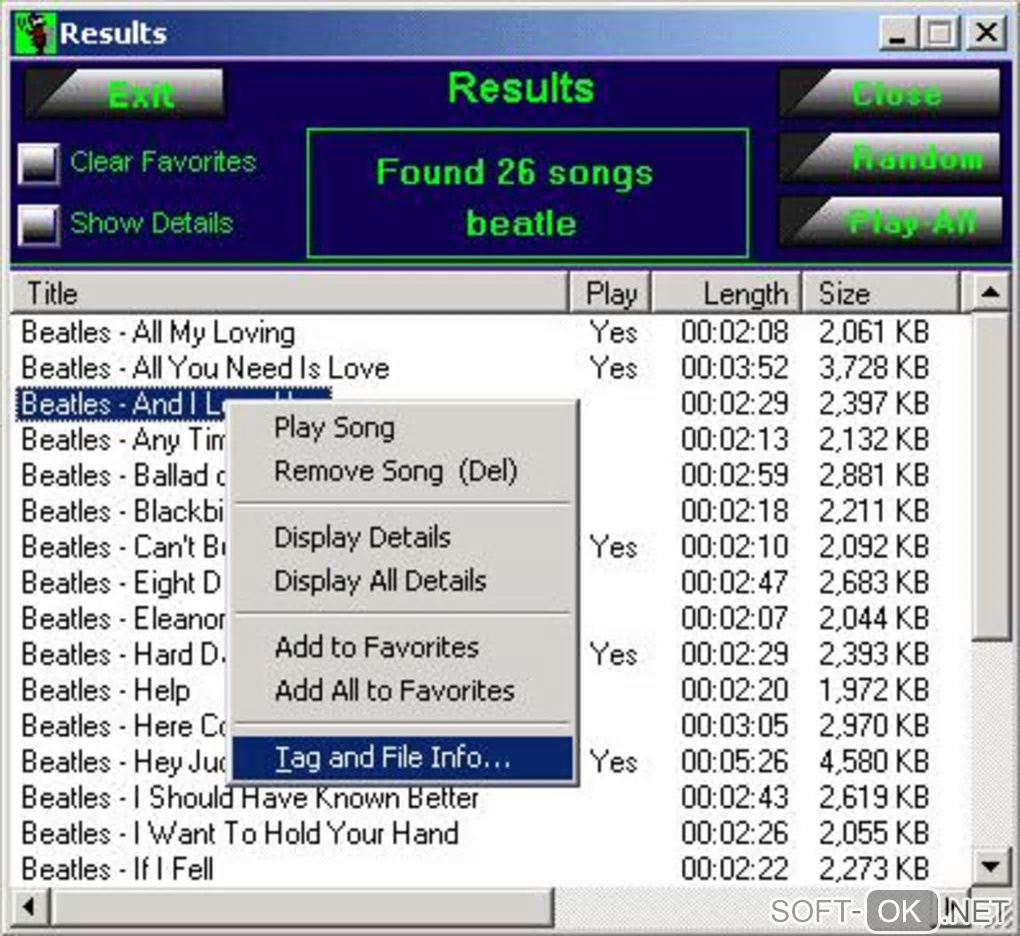
Task: Click the Exit button
Action: click(x=124, y=95)
